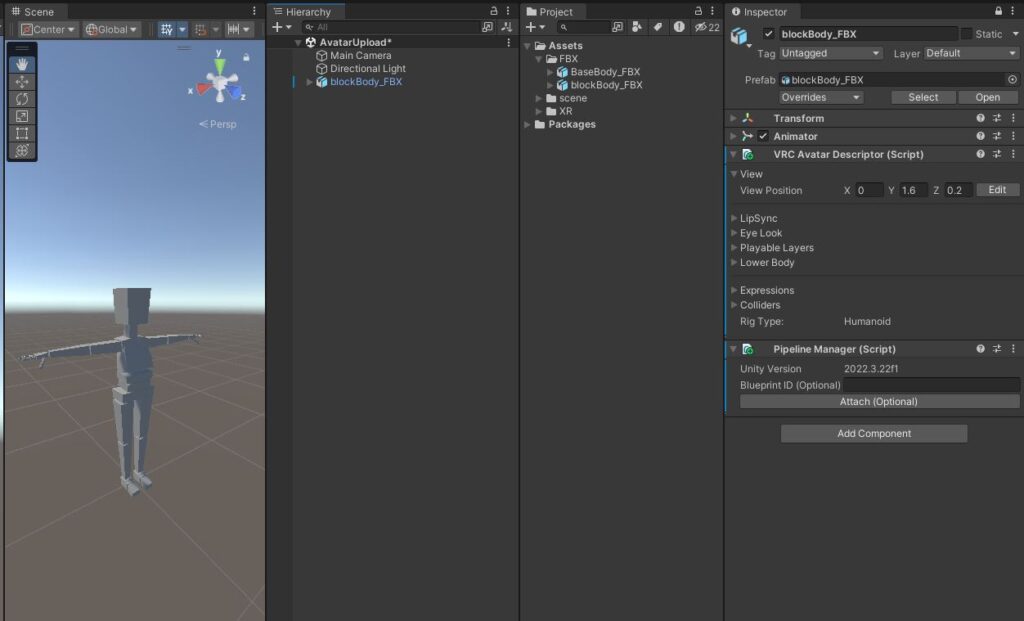Select the Move tool in scene toolbar
Viewport: 1024px width, 621px height.
tap(22, 82)
